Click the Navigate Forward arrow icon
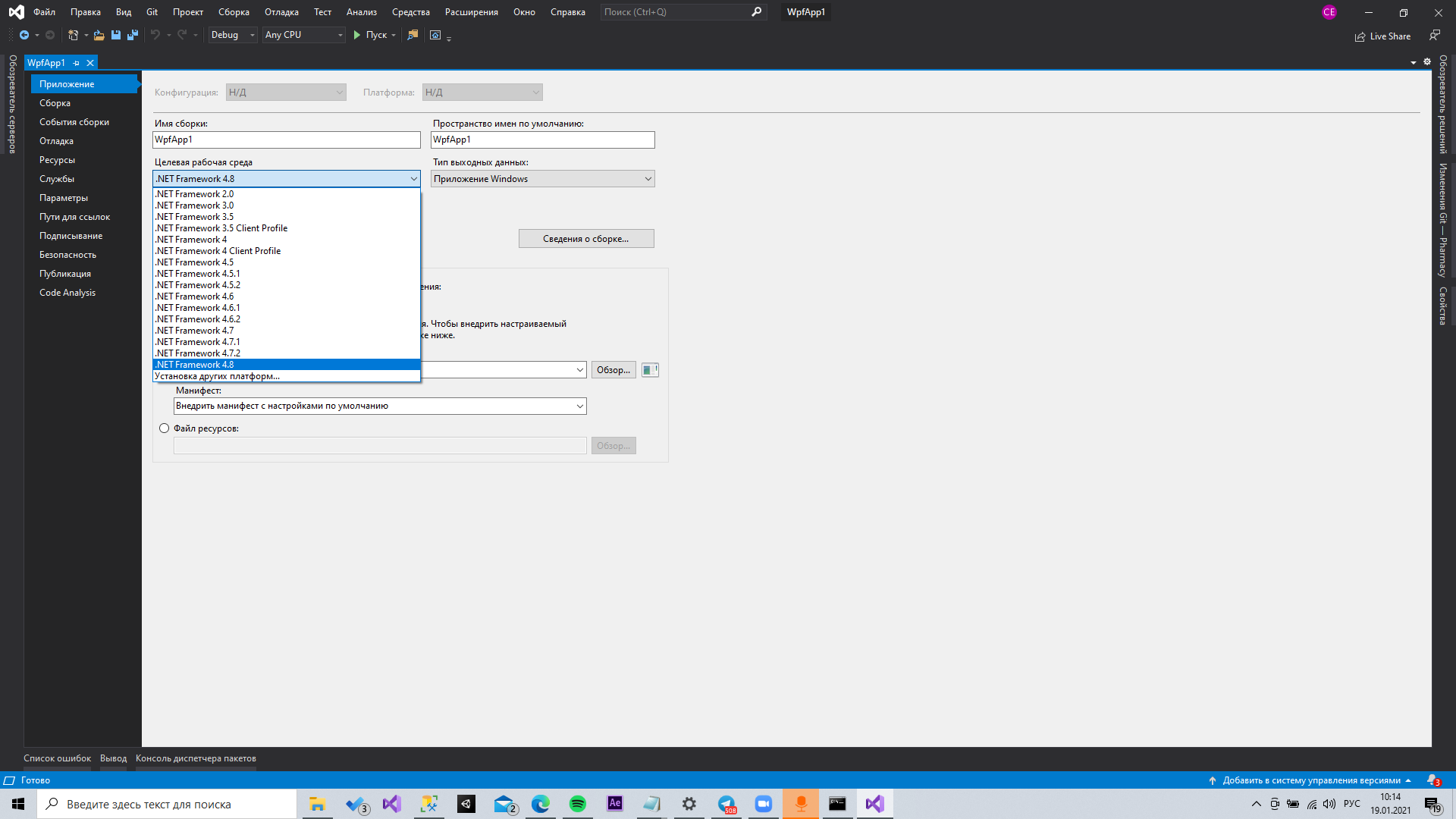Screen dimensions: 1456x819 pyautogui.click(x=50, y=35)
